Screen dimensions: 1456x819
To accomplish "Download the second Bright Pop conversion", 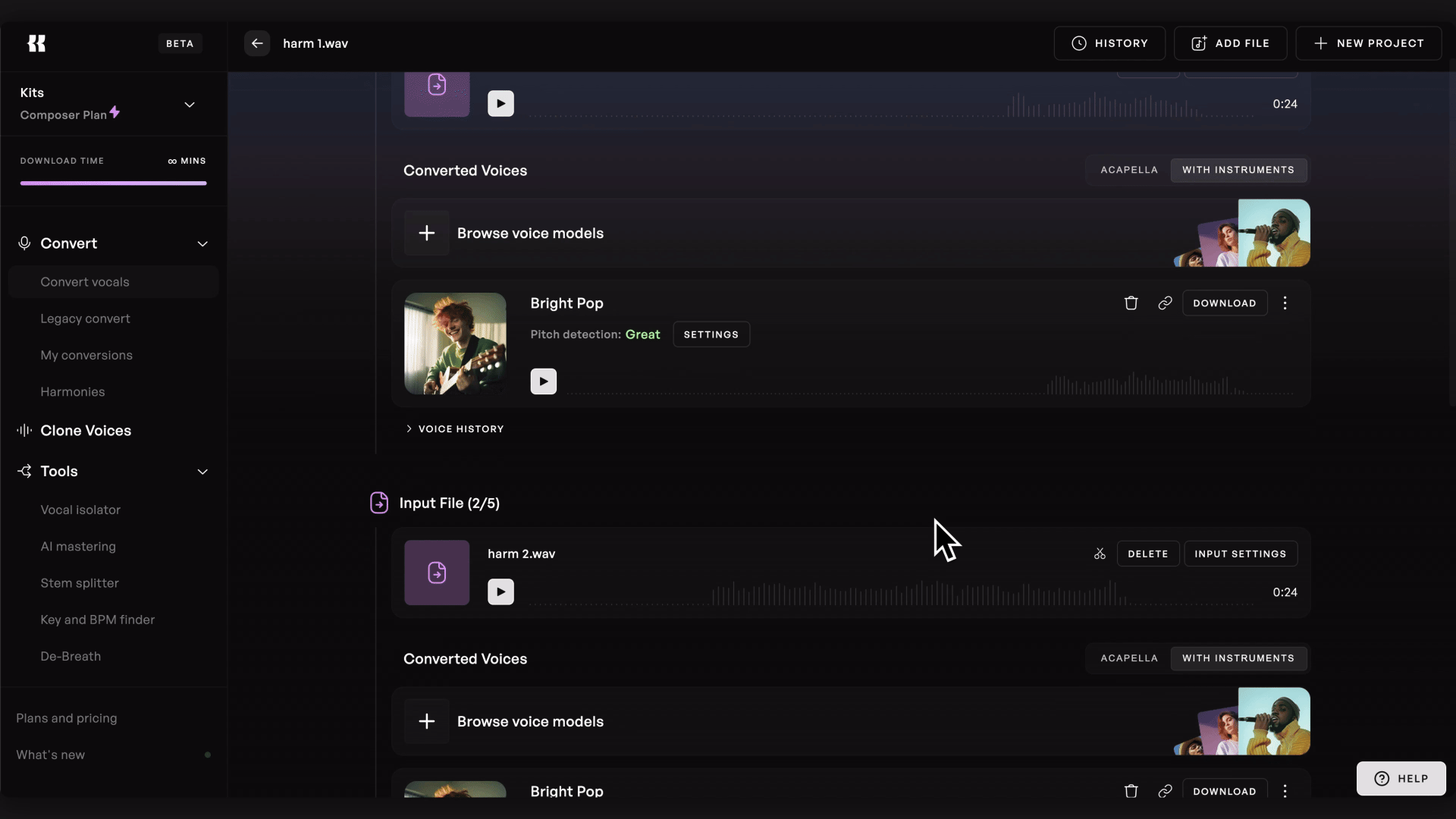I will pos(1225,789).
